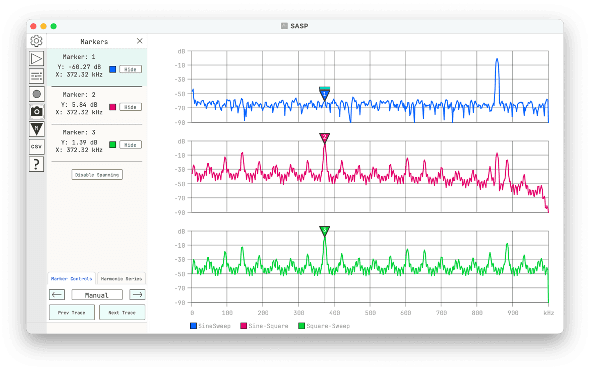Switch to the Marker Controls tab
This screenshot has width=590, height=372.
pyautogui.click(x=71, y=279)
